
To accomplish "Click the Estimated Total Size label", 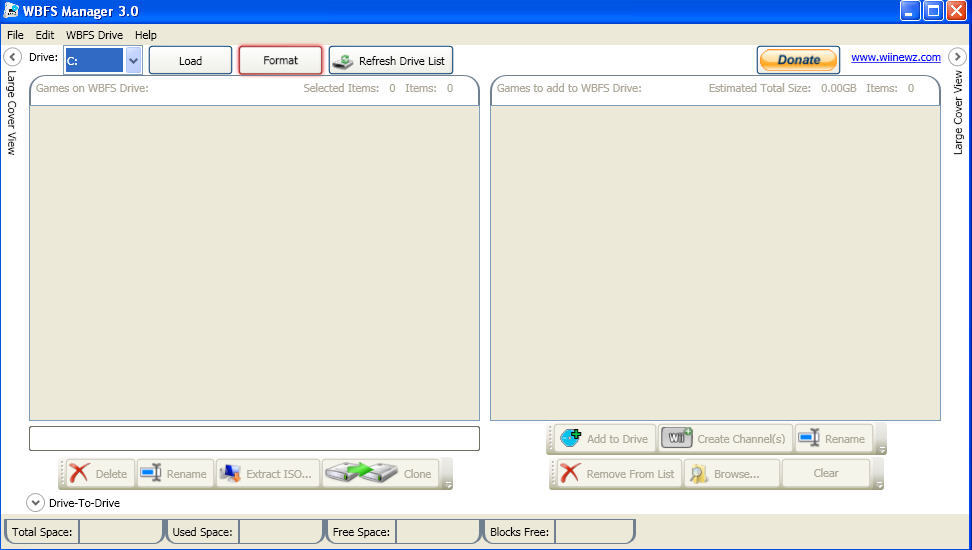I will [759, 88].
